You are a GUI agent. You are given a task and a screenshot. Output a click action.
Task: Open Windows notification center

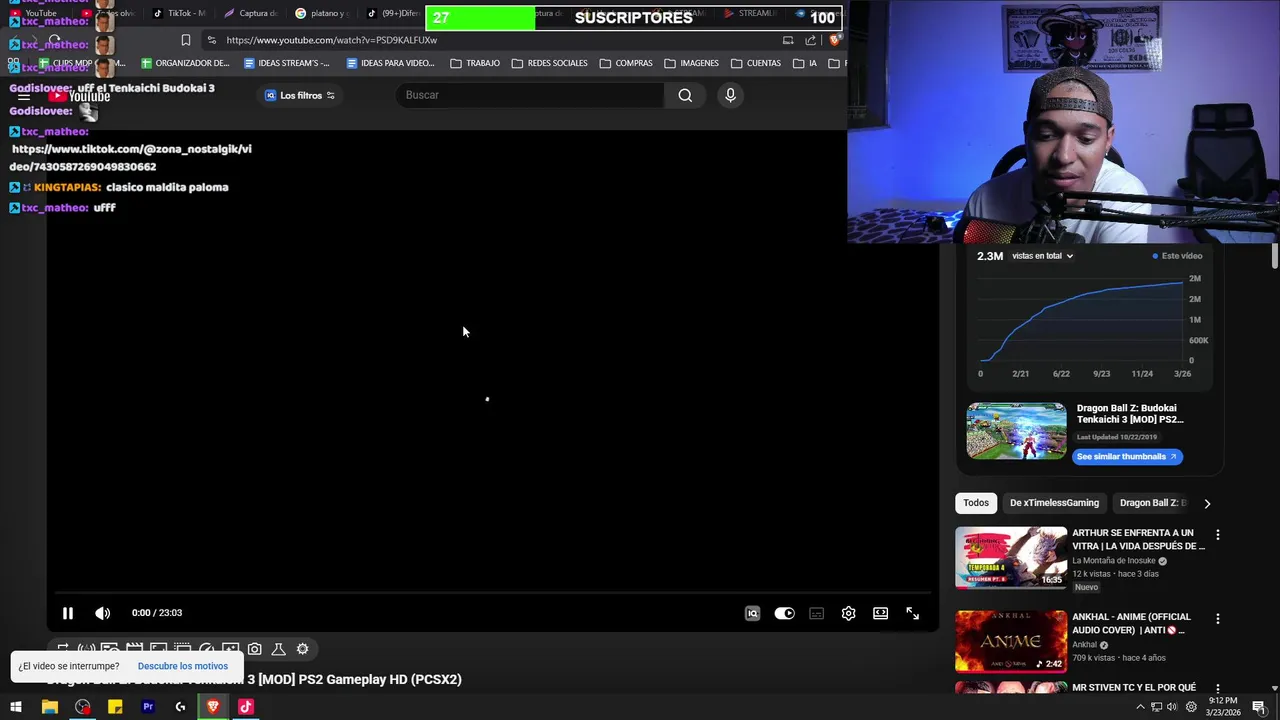[x=1258, y=707]
